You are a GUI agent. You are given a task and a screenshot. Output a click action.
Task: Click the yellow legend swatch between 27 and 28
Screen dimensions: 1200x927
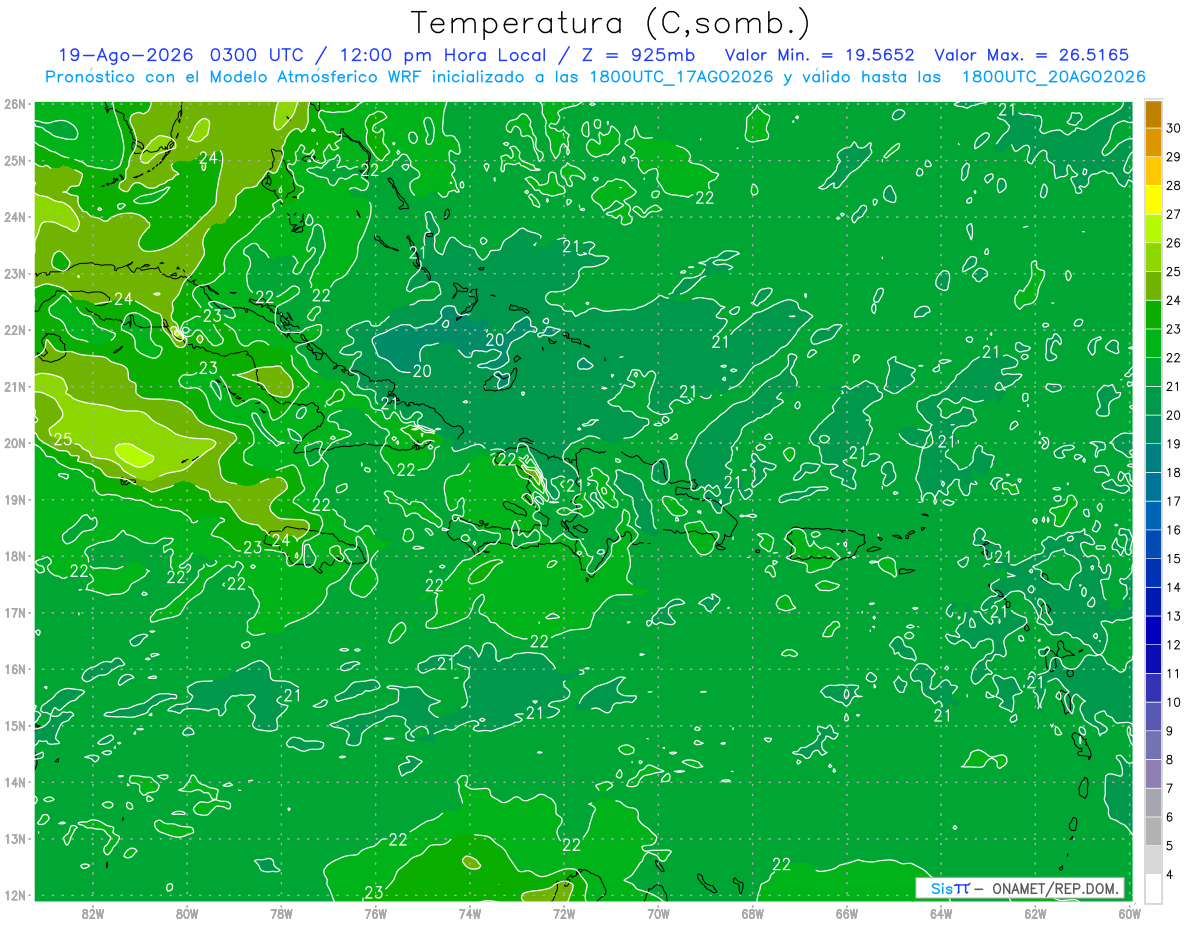click(x=1153, y=200)
